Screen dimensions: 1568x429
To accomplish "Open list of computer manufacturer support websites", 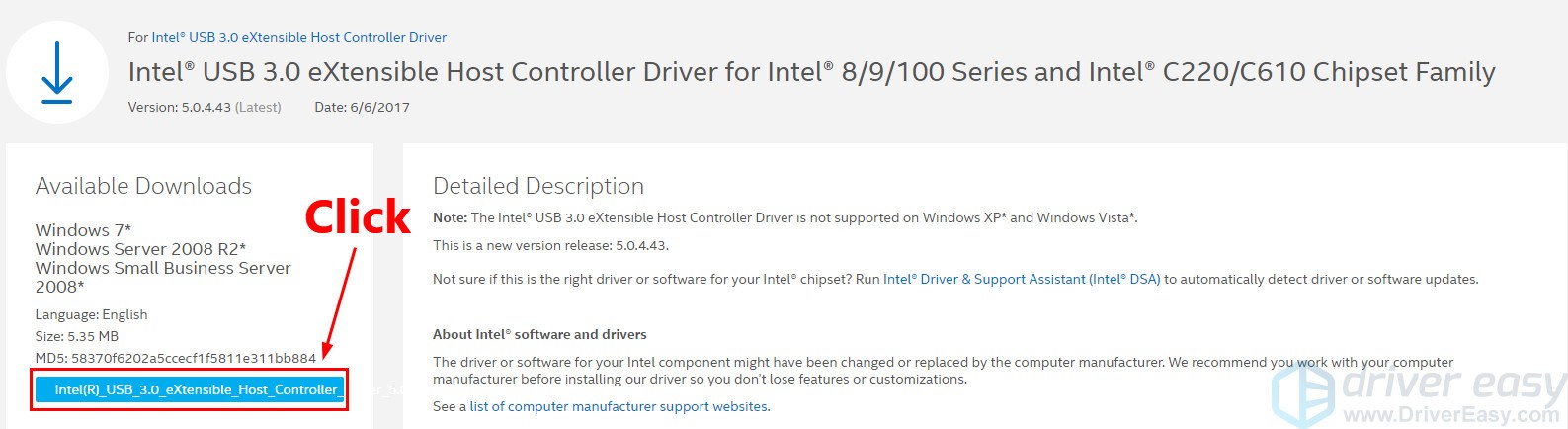I will click(x=619, y=406).
